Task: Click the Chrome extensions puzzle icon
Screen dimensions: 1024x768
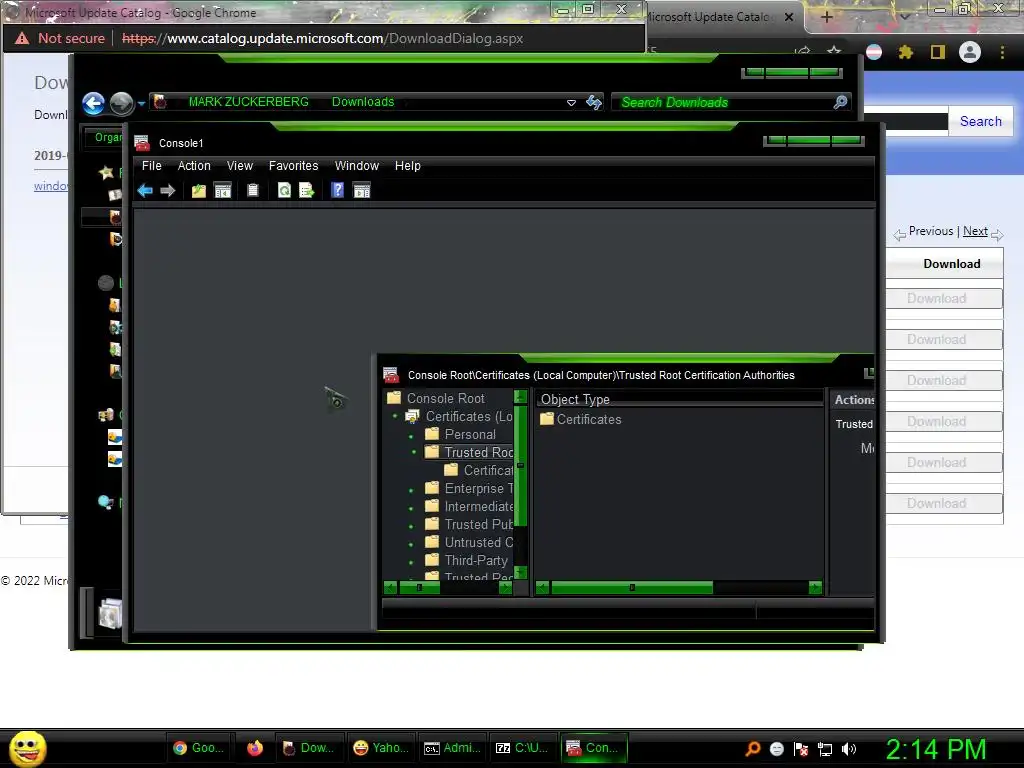Action: click(905, 52)
